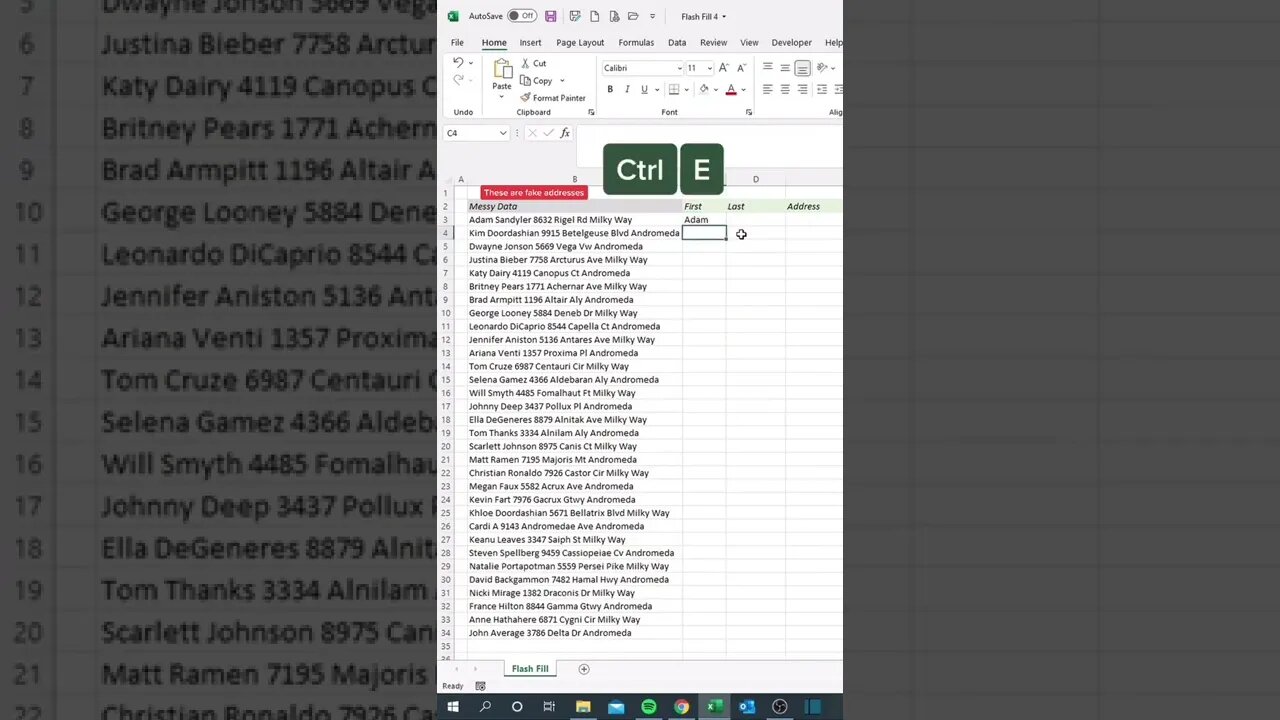Click the Paste clipboard icon
This screenshot has width=1280, height=720.
point(502,67)
